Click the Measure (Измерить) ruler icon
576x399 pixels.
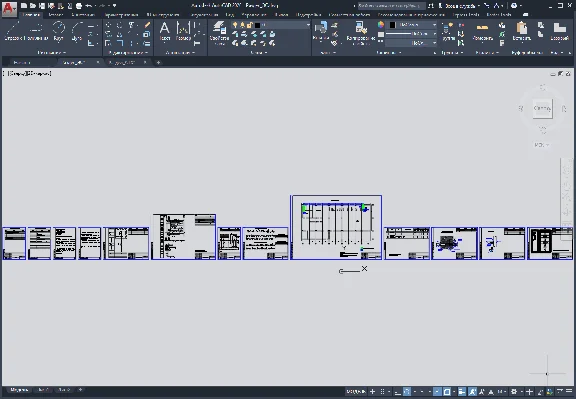(482, 31)
